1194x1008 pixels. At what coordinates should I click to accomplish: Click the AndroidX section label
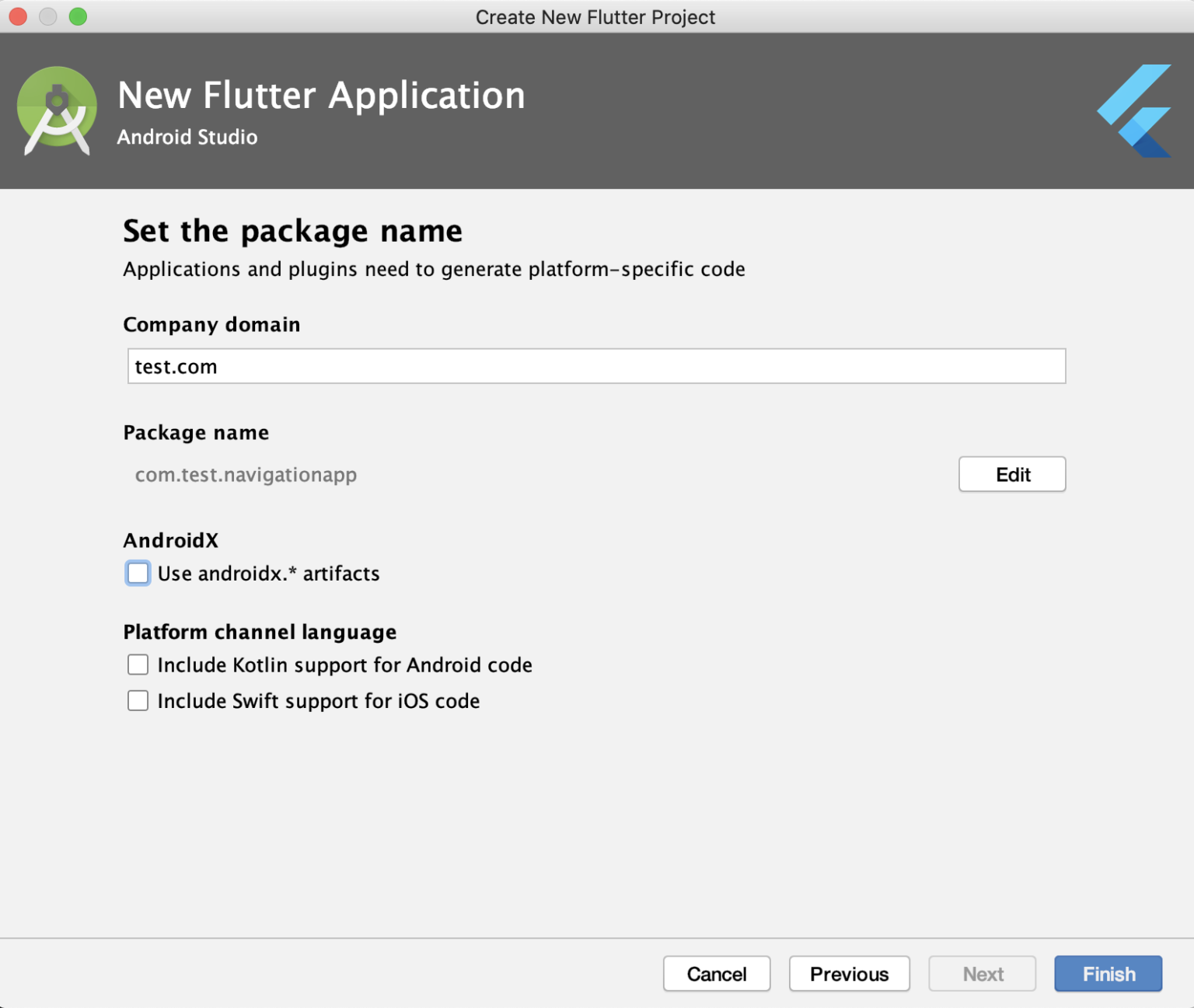[x=171, y=540]
